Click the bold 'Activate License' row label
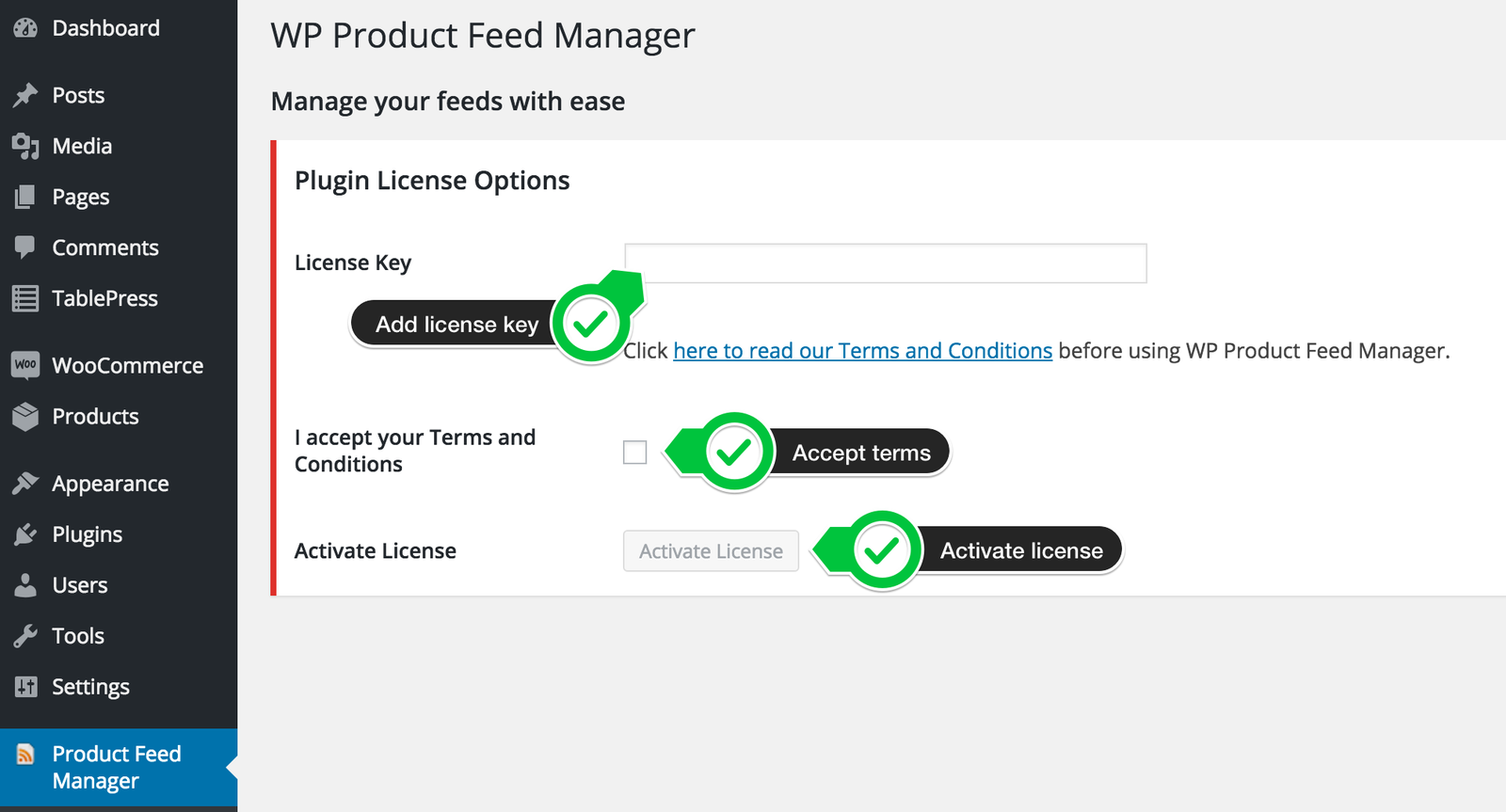The image size is (1506, 812). [376, 550]
